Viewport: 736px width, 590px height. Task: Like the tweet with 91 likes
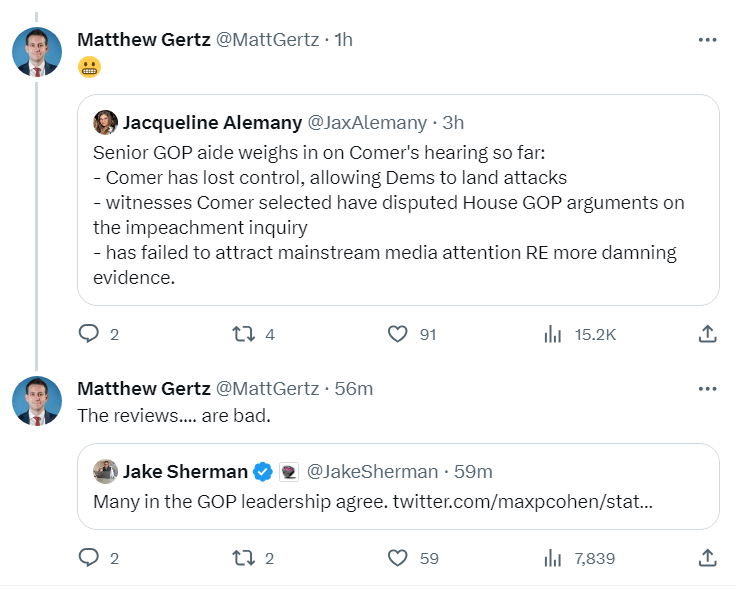[399, 334]
